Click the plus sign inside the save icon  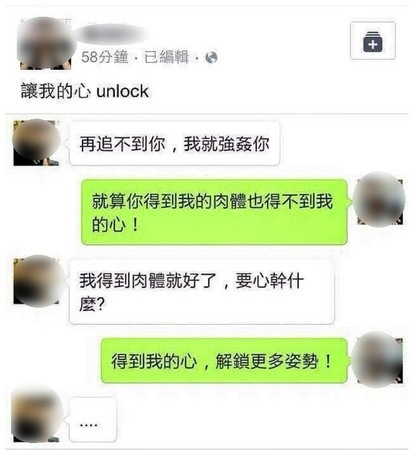tap(373, 44)
